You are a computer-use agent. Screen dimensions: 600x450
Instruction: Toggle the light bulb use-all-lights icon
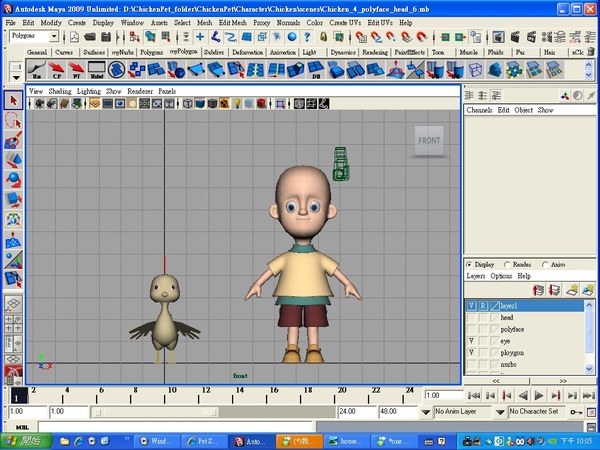coord(237,103)
